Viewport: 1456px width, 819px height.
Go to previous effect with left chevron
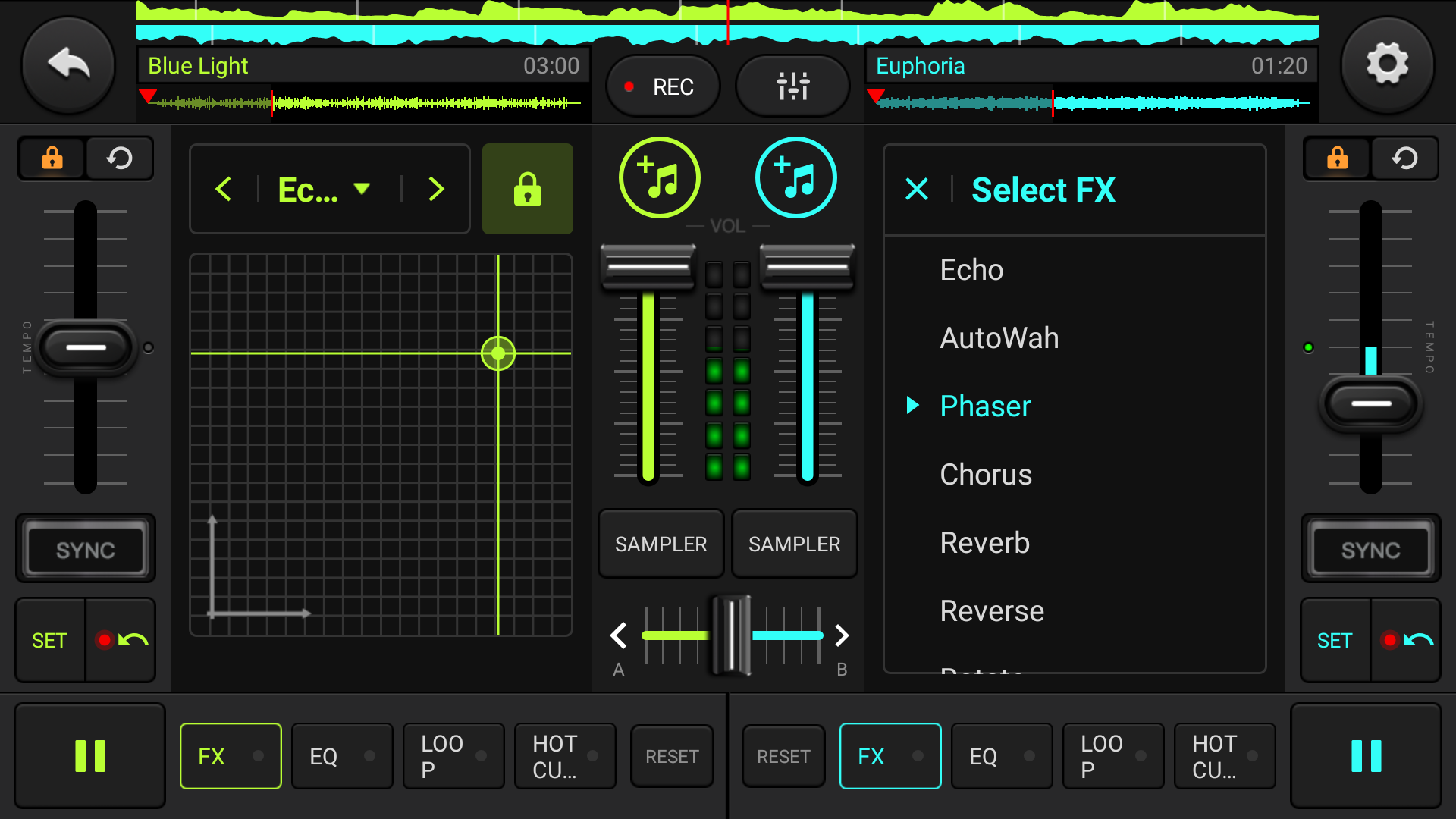pyautogui.click(x=223, y=190)
